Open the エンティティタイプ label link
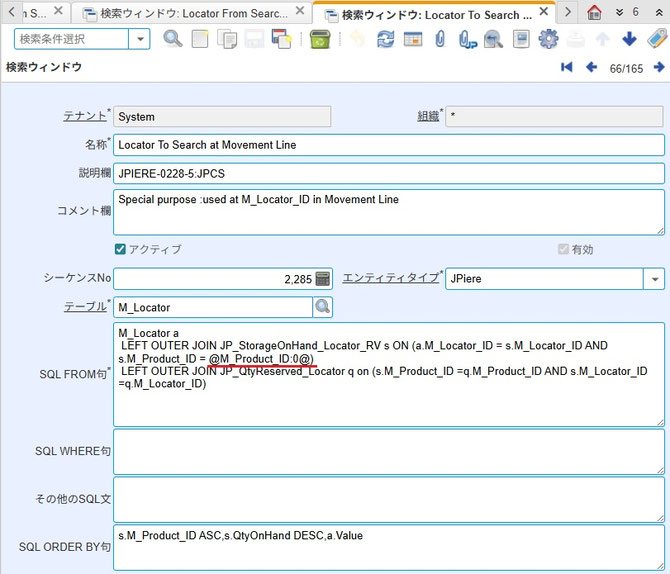Viewport: 670px width, 574px height. click(391, 278)
